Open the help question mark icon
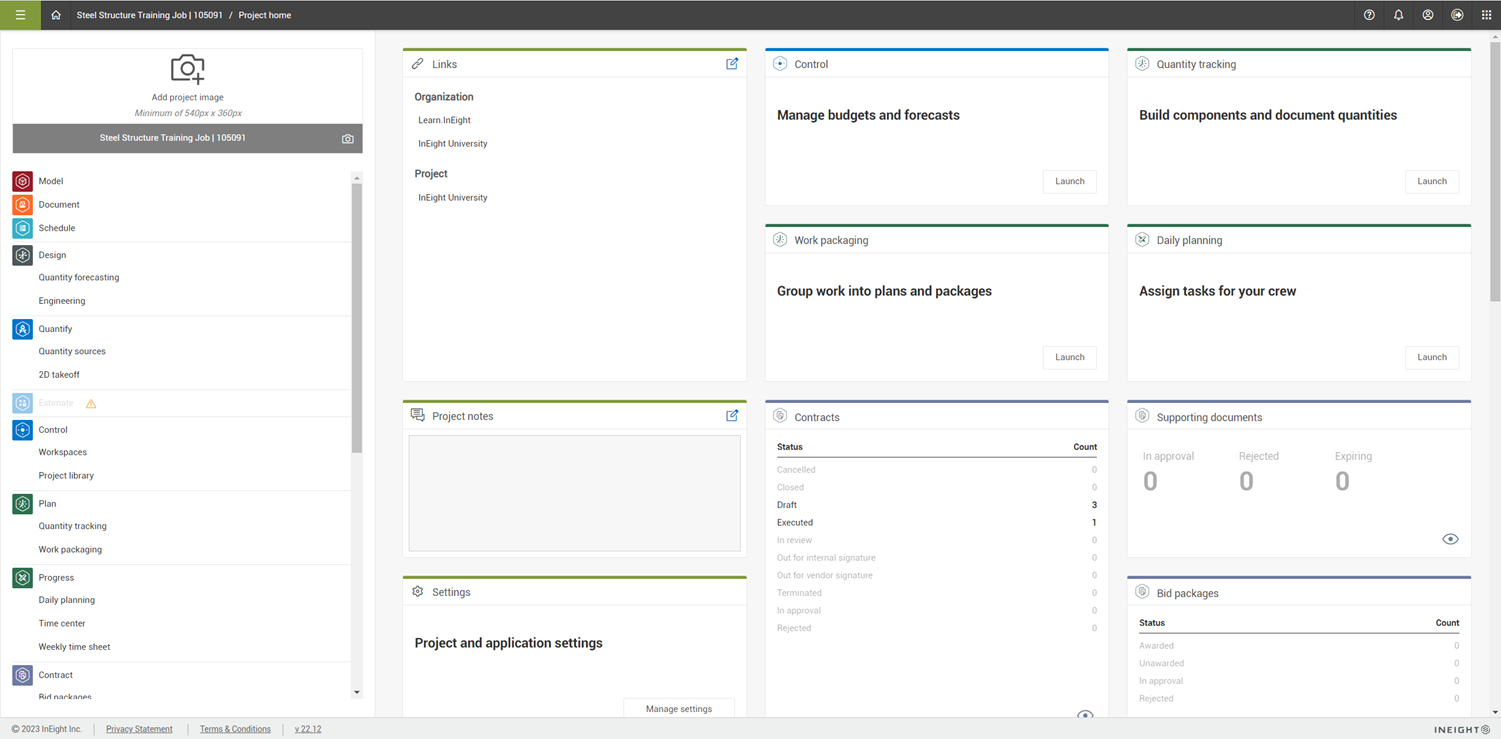1501x739 pixels. 1369,15
